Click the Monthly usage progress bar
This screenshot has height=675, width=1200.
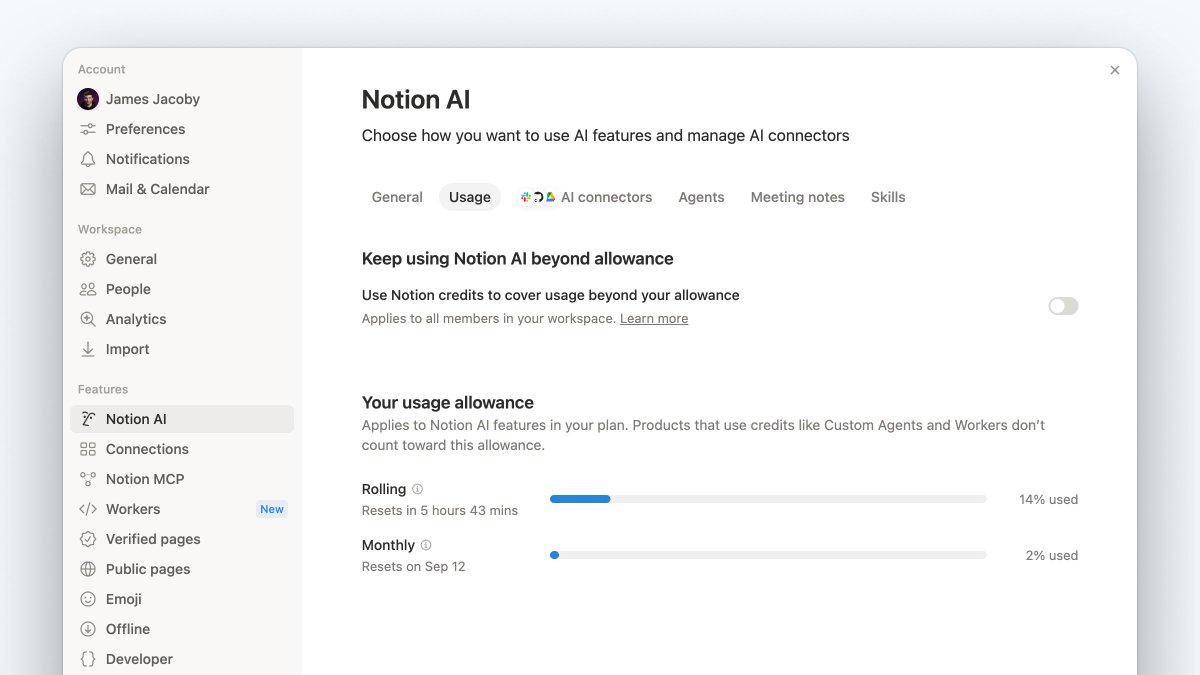[768, 555]
